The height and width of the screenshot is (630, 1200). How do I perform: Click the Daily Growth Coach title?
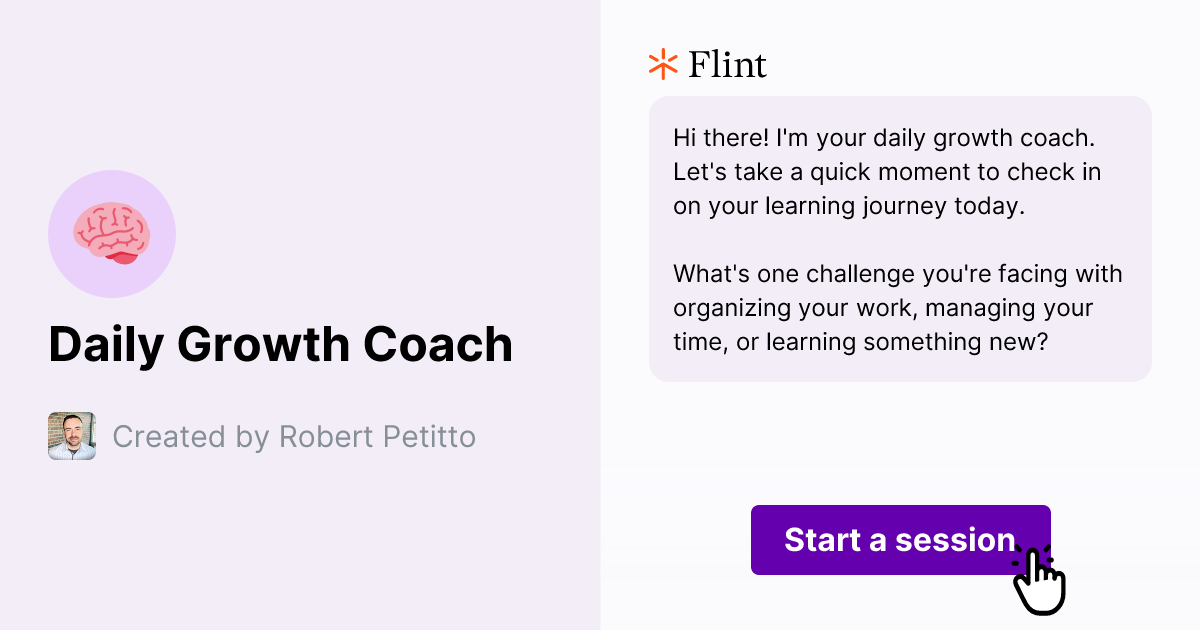tap(281, 344)
